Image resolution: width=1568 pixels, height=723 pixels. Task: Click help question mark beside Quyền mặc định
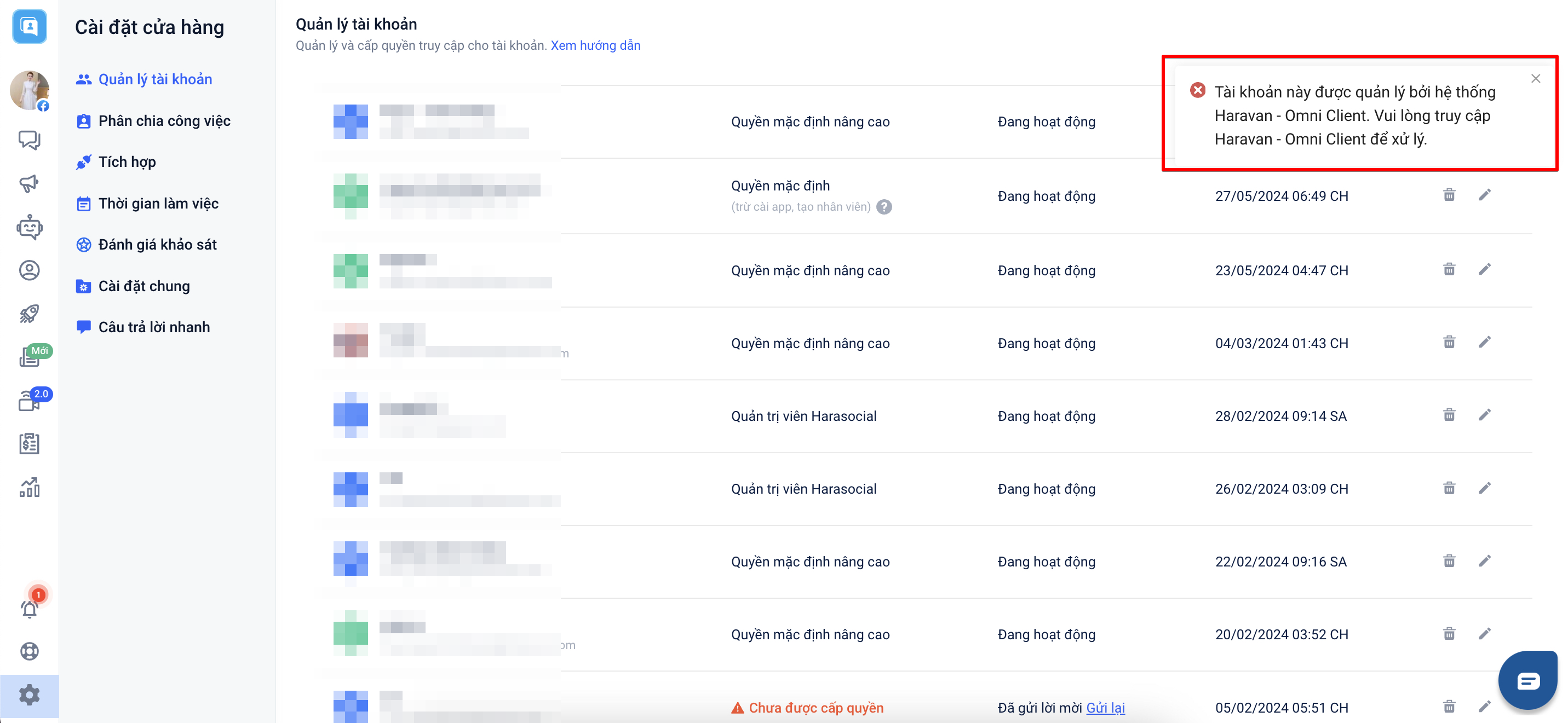pyautogui.click(x=884, y=207)
